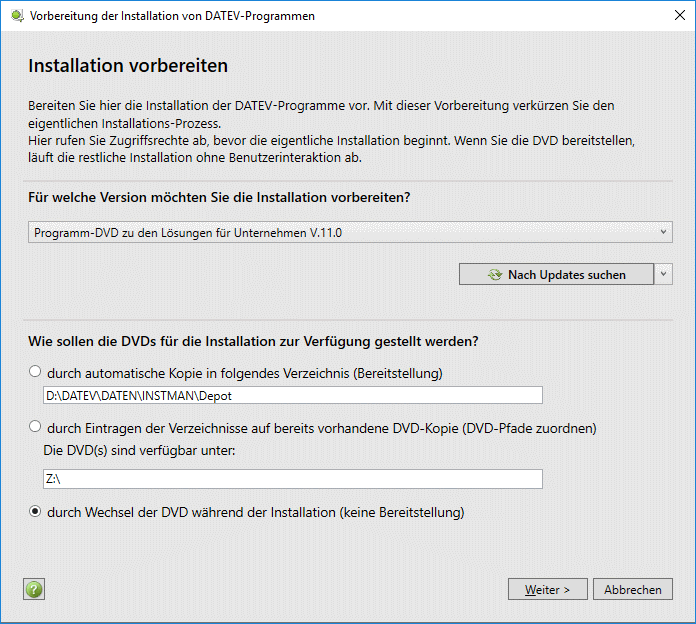Screen dimensions: 696x624
Task: Click Nach Updates suchen button
Action: tap(557, 274)
